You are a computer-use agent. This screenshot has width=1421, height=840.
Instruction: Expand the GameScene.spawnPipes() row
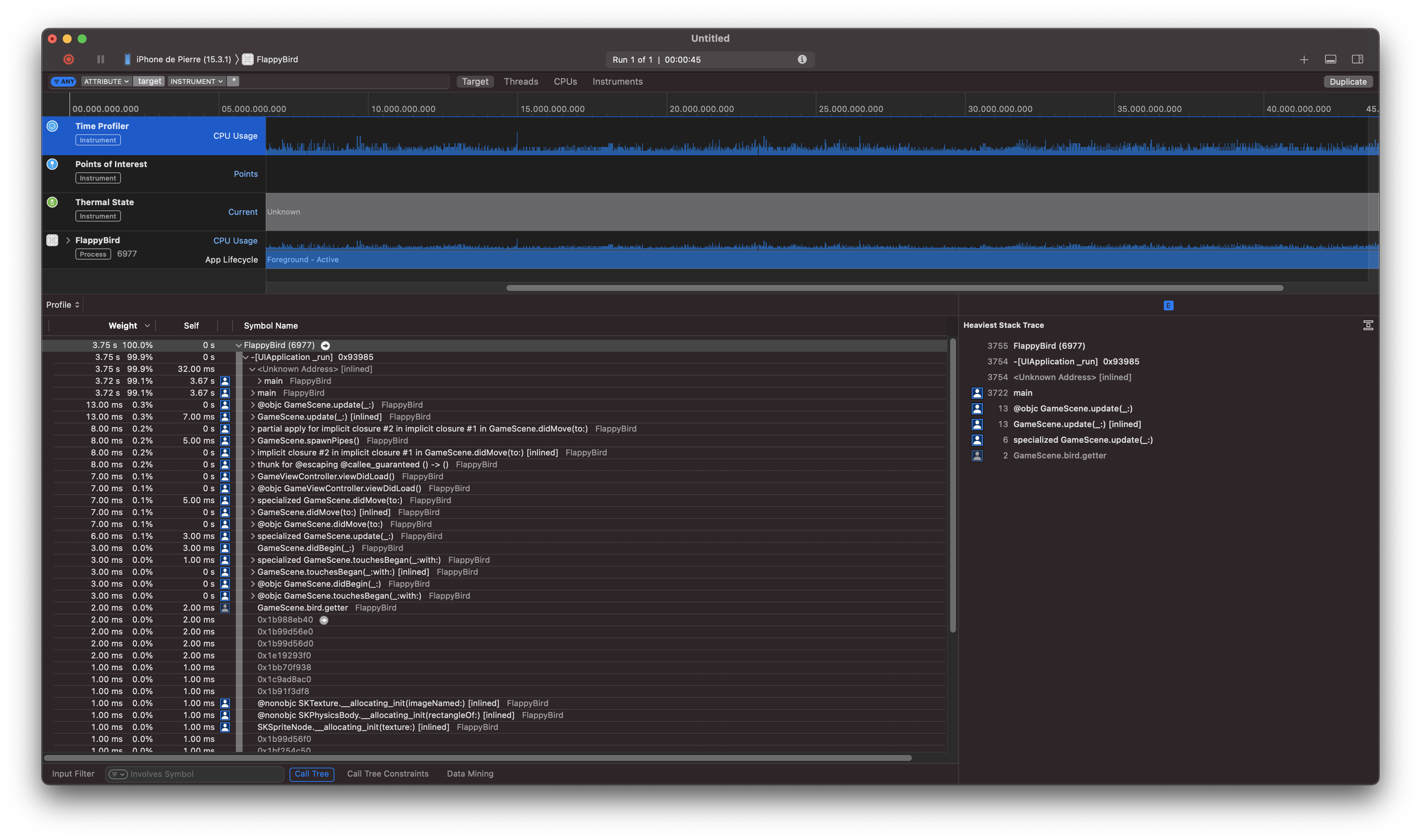click(x=253, y=441)
